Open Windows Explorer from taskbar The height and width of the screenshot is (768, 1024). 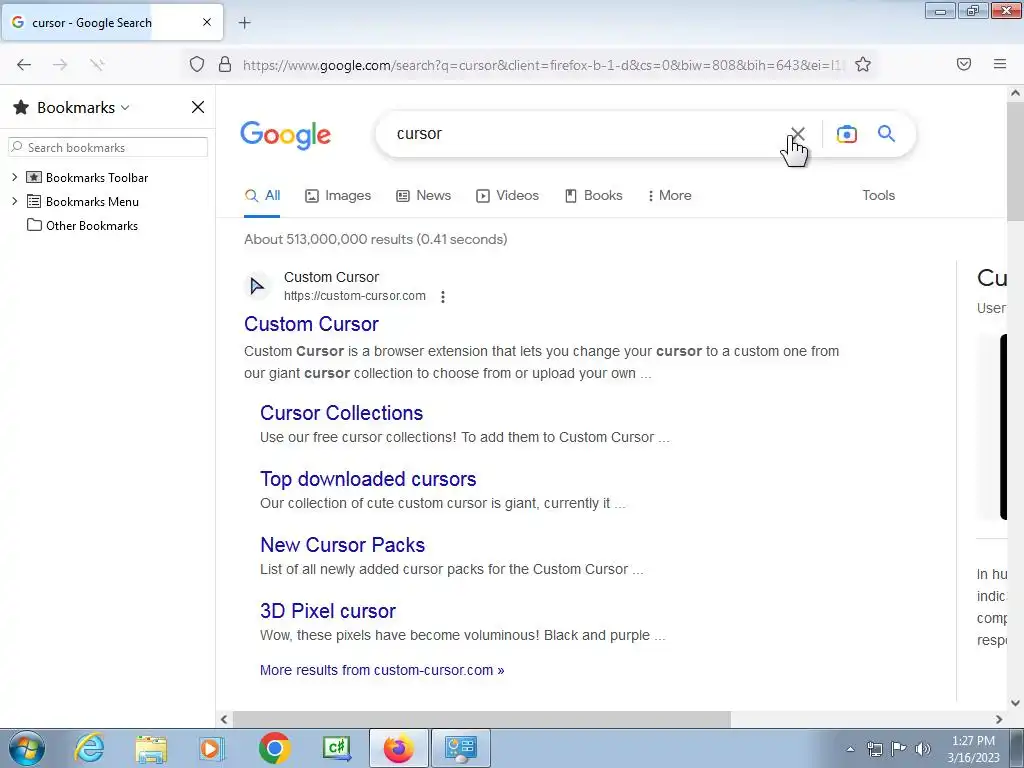coord(152,748)
